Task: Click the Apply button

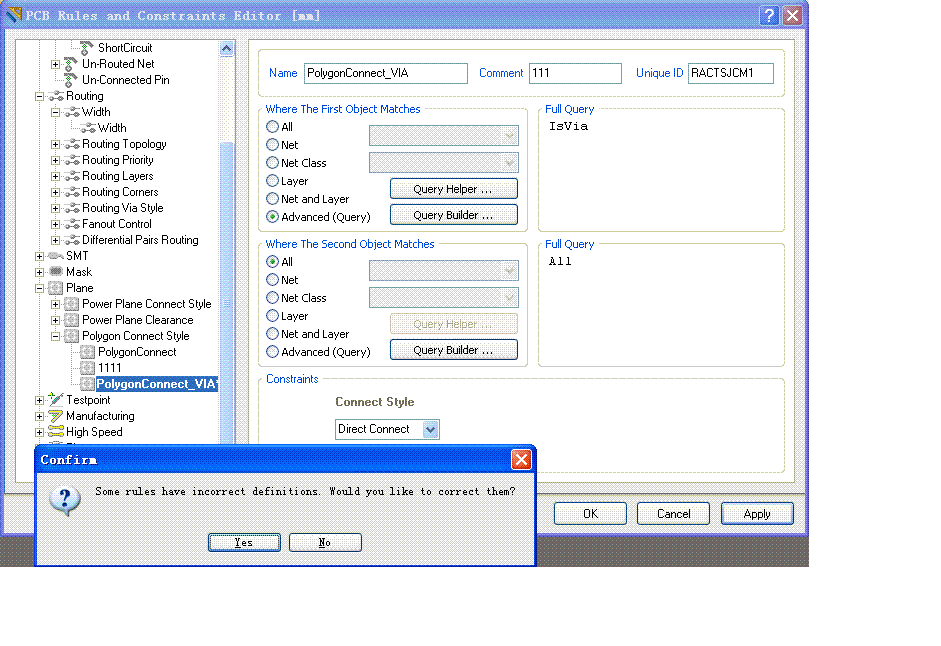Action: (757, 514)
